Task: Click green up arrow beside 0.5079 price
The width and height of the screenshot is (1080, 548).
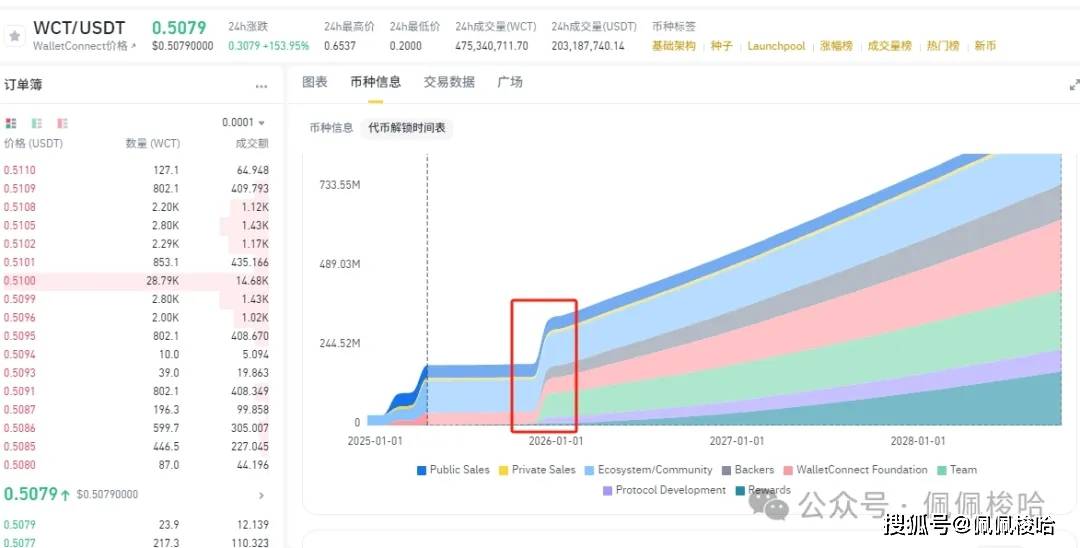Action: 64,494
